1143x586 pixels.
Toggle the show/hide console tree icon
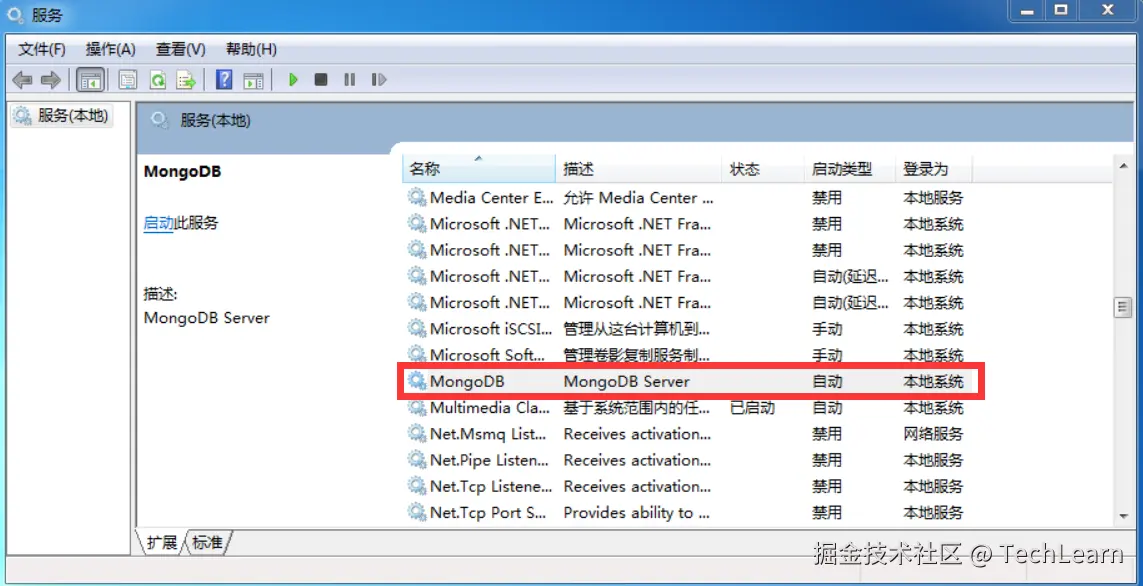pos(90,79)
